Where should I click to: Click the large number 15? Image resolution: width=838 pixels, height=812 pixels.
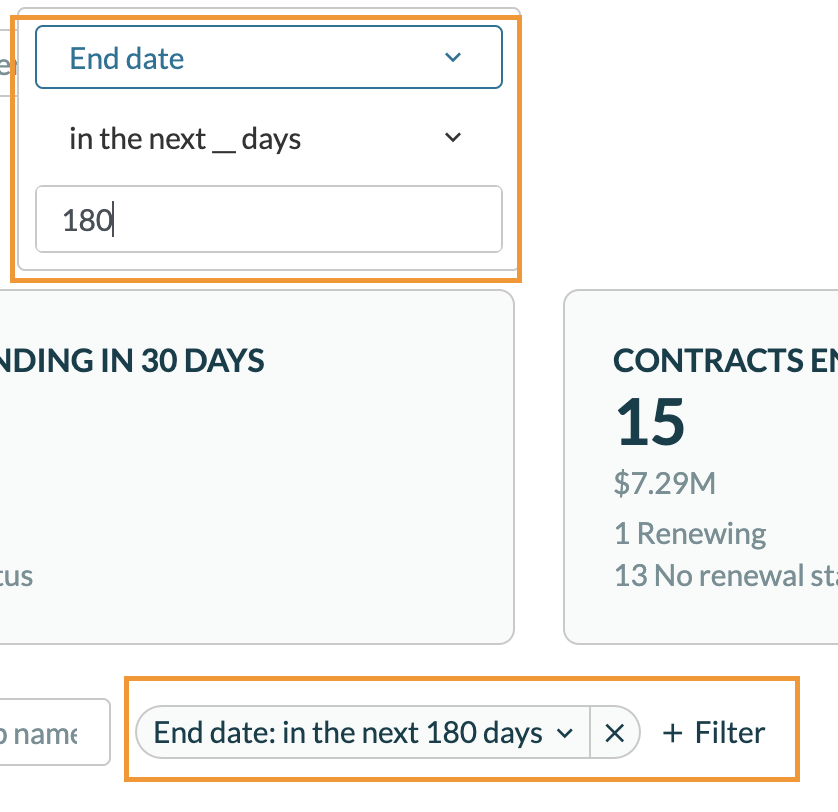point(651,422)
